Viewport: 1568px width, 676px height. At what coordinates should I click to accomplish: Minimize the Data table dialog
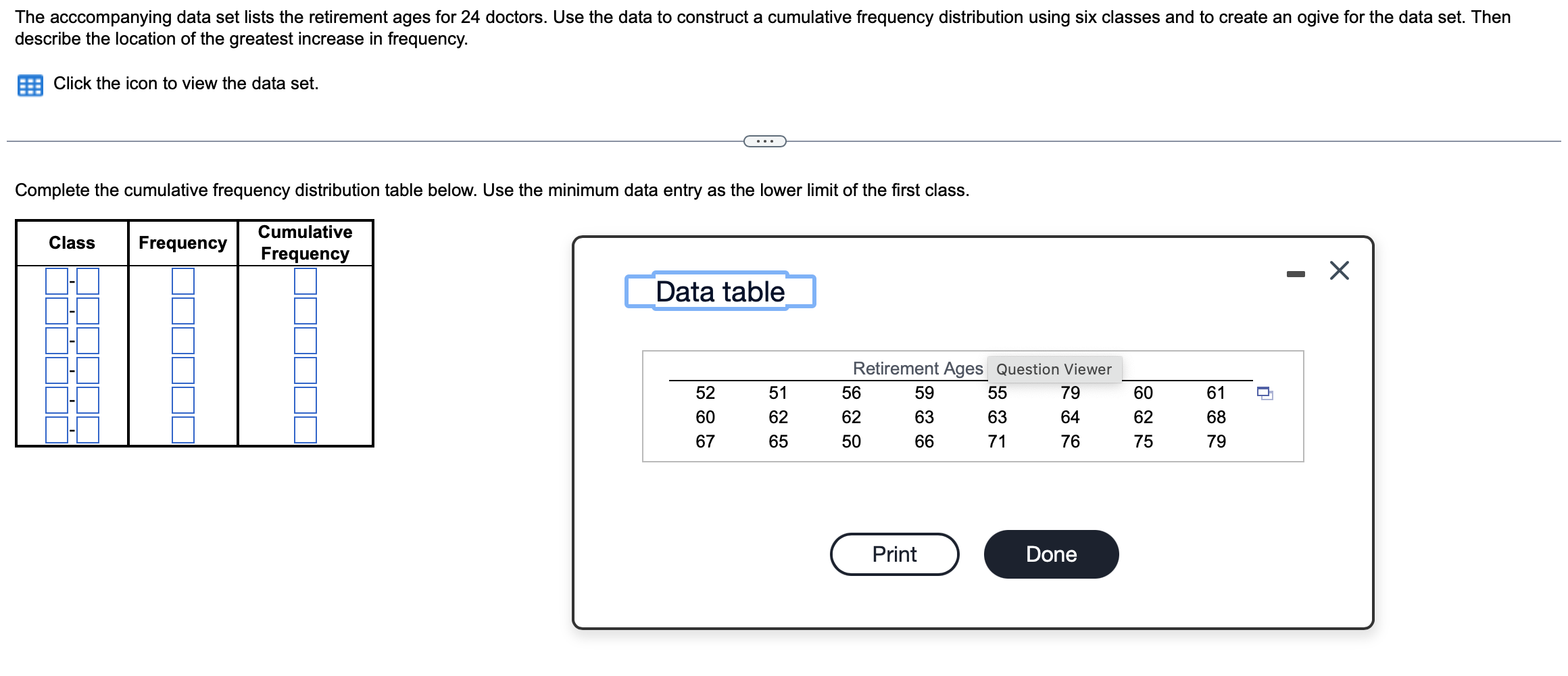[1296, 274]
